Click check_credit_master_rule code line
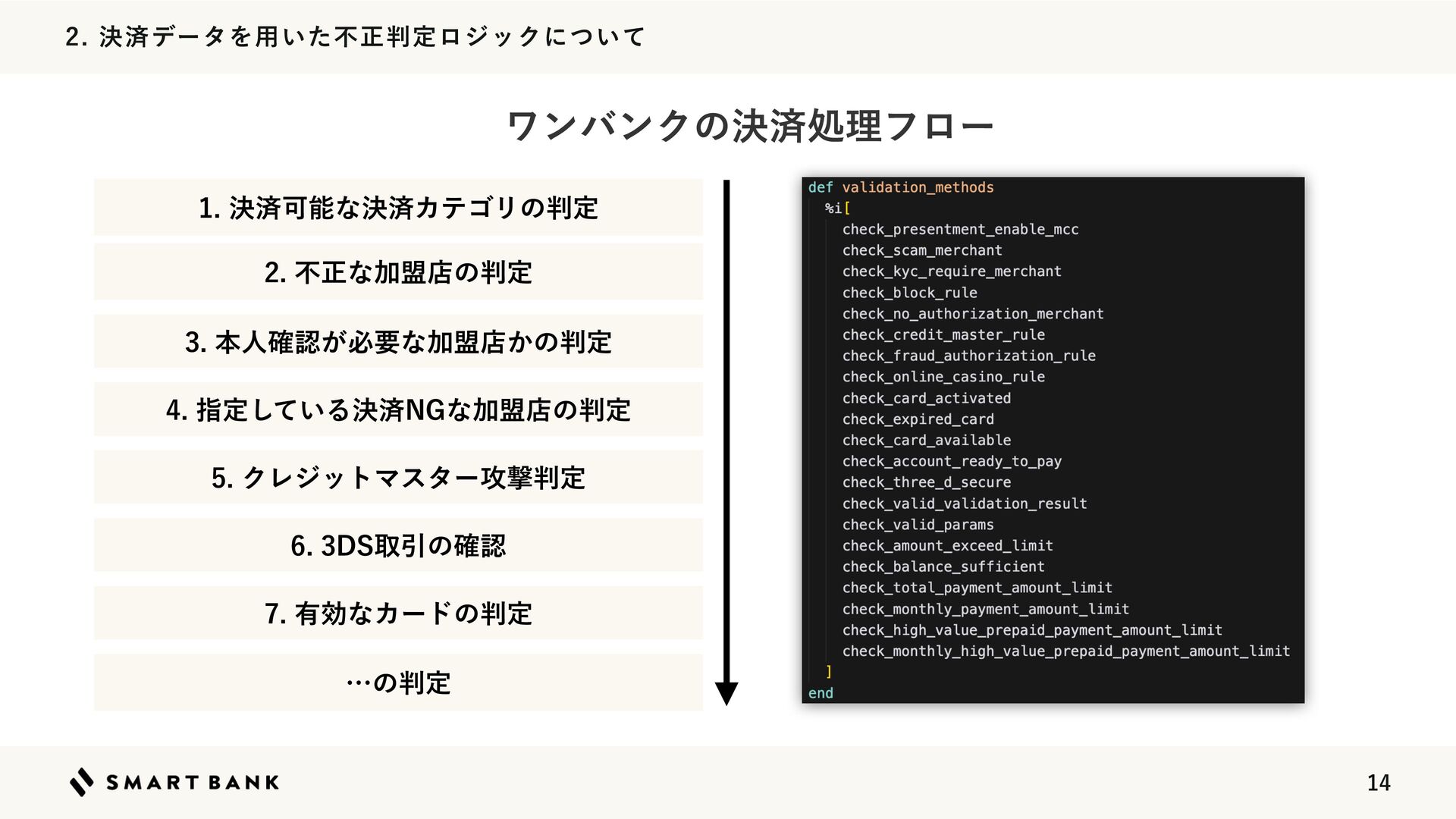Image resolution: width=1456 pixels, height=819 pixels. pyautogui.click(x=943, y=334)
